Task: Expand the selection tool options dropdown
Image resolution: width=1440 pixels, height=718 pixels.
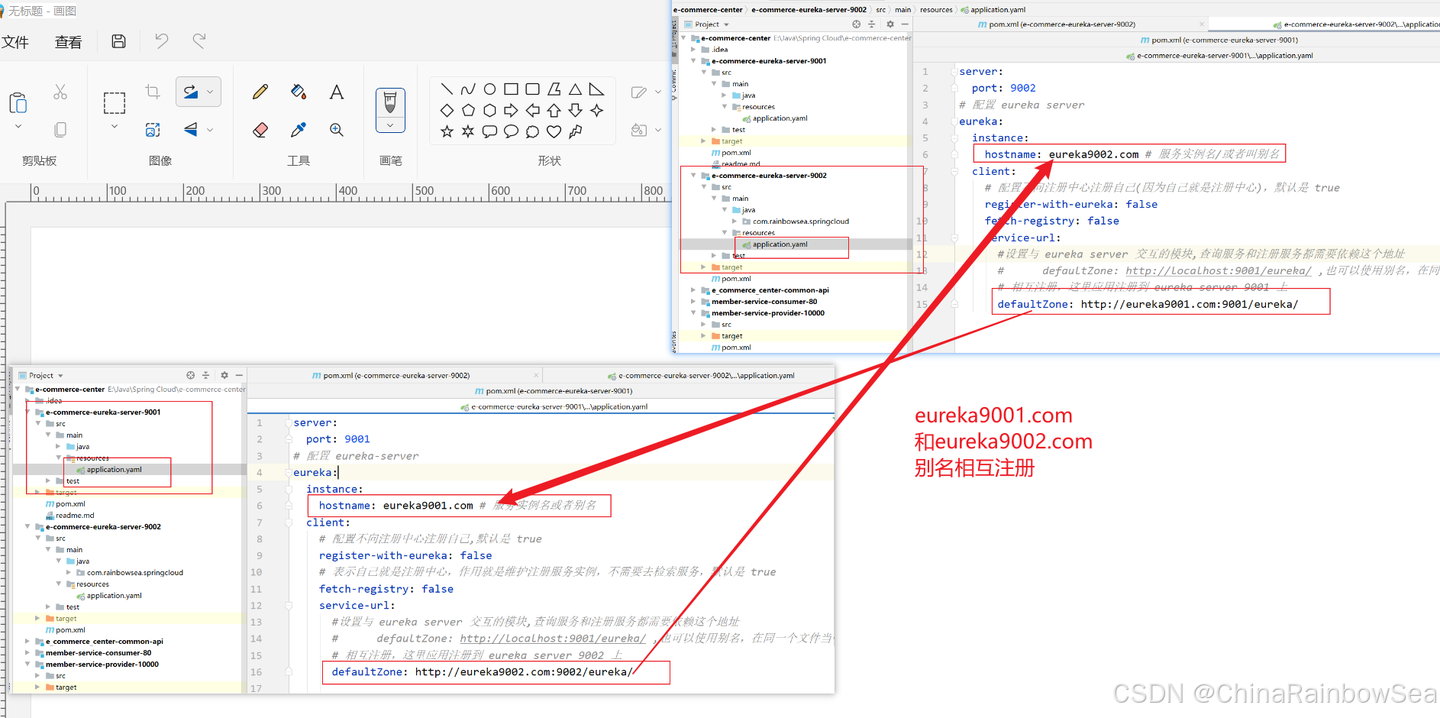Action: (x=114, y=127)
